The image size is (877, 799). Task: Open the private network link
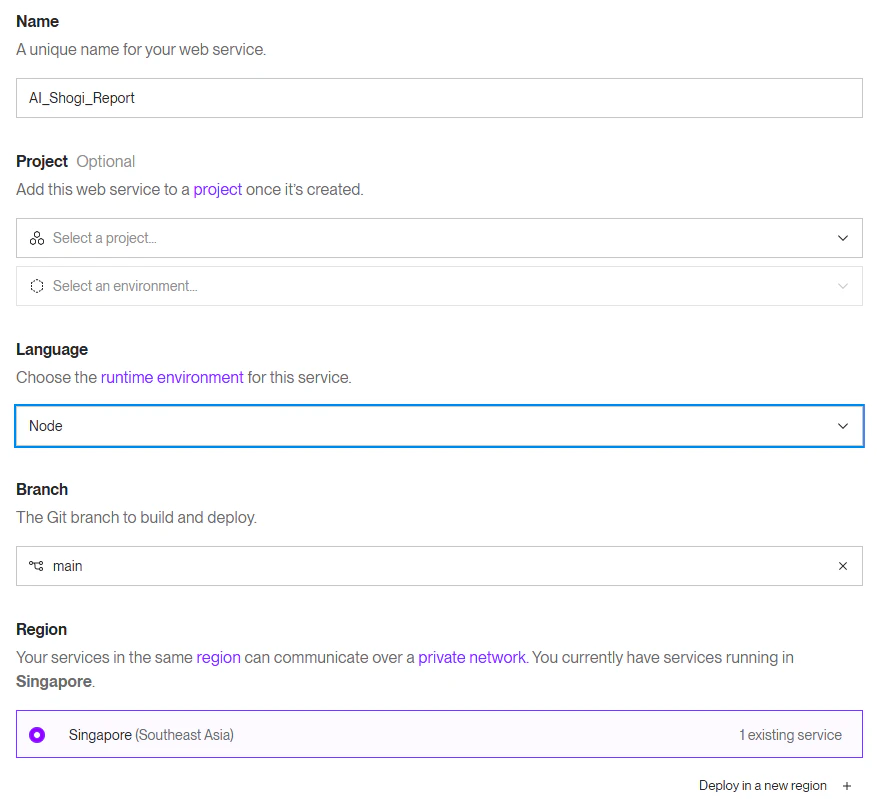pyautogui.click(x=471, y=657)
